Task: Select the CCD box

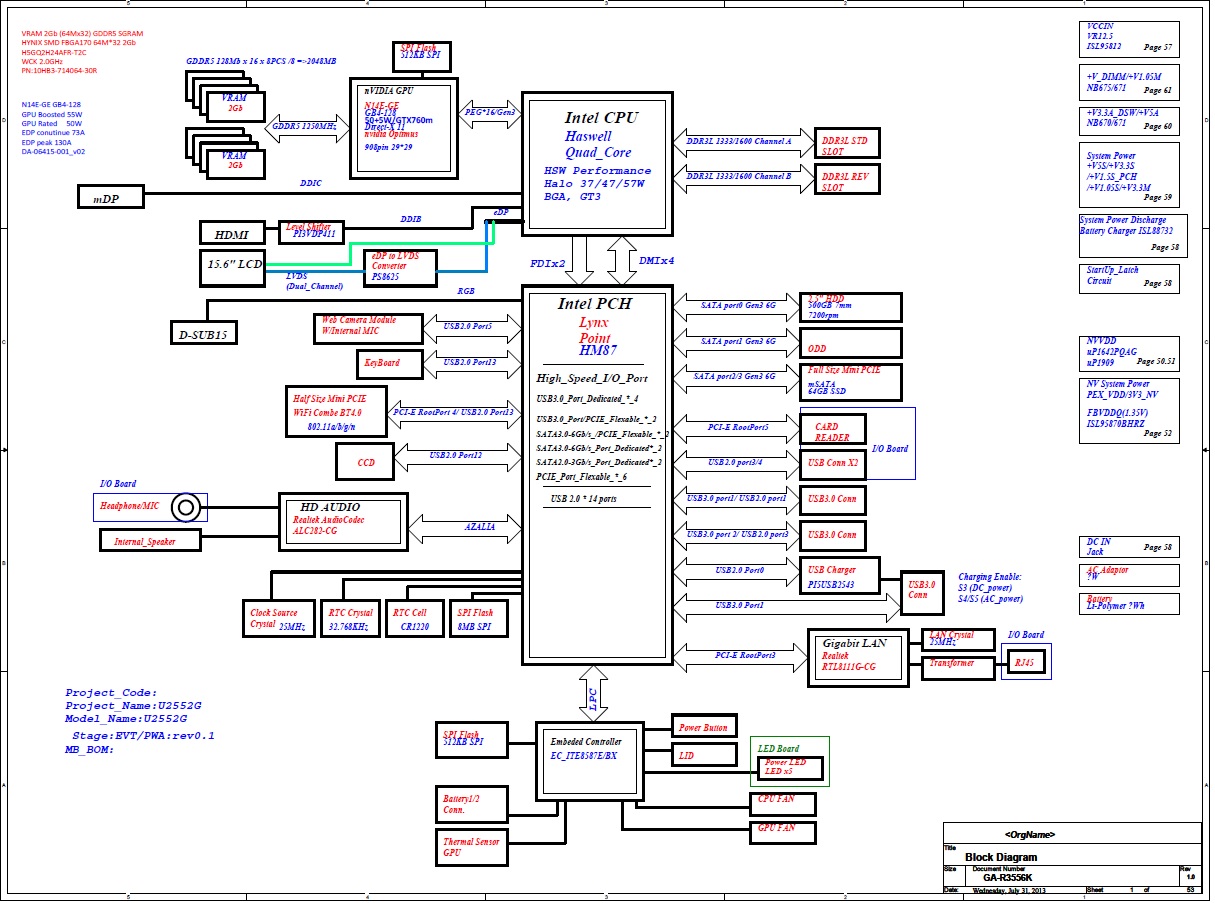Action: pos(366,461)
